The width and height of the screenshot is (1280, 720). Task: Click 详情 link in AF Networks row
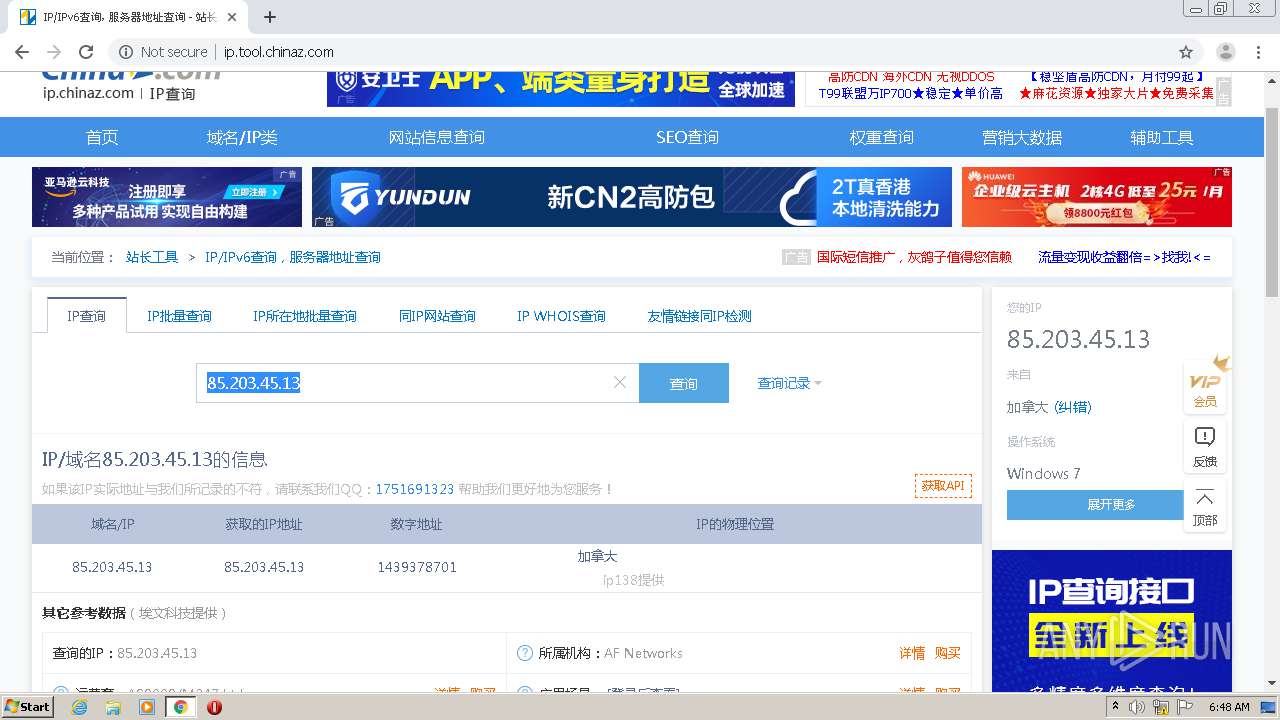coord(912,653)
